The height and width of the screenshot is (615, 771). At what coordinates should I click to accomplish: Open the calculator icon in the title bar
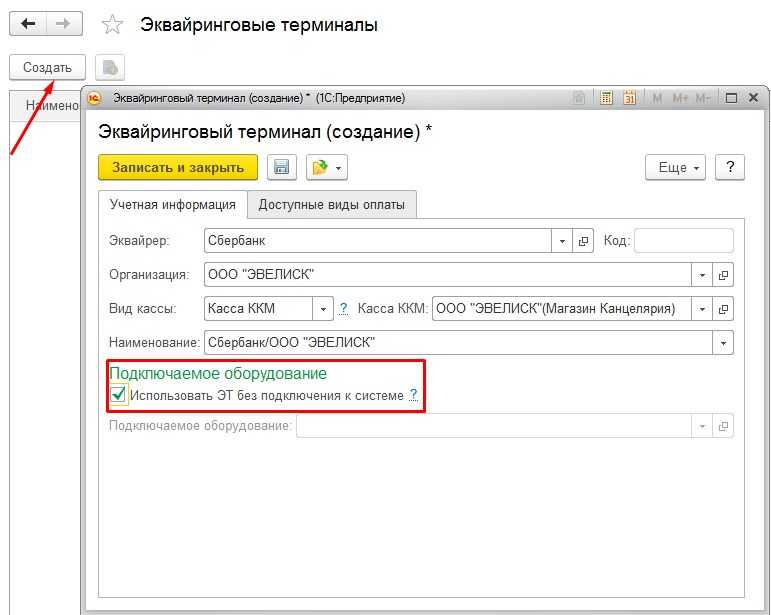(x=606, y=98)
